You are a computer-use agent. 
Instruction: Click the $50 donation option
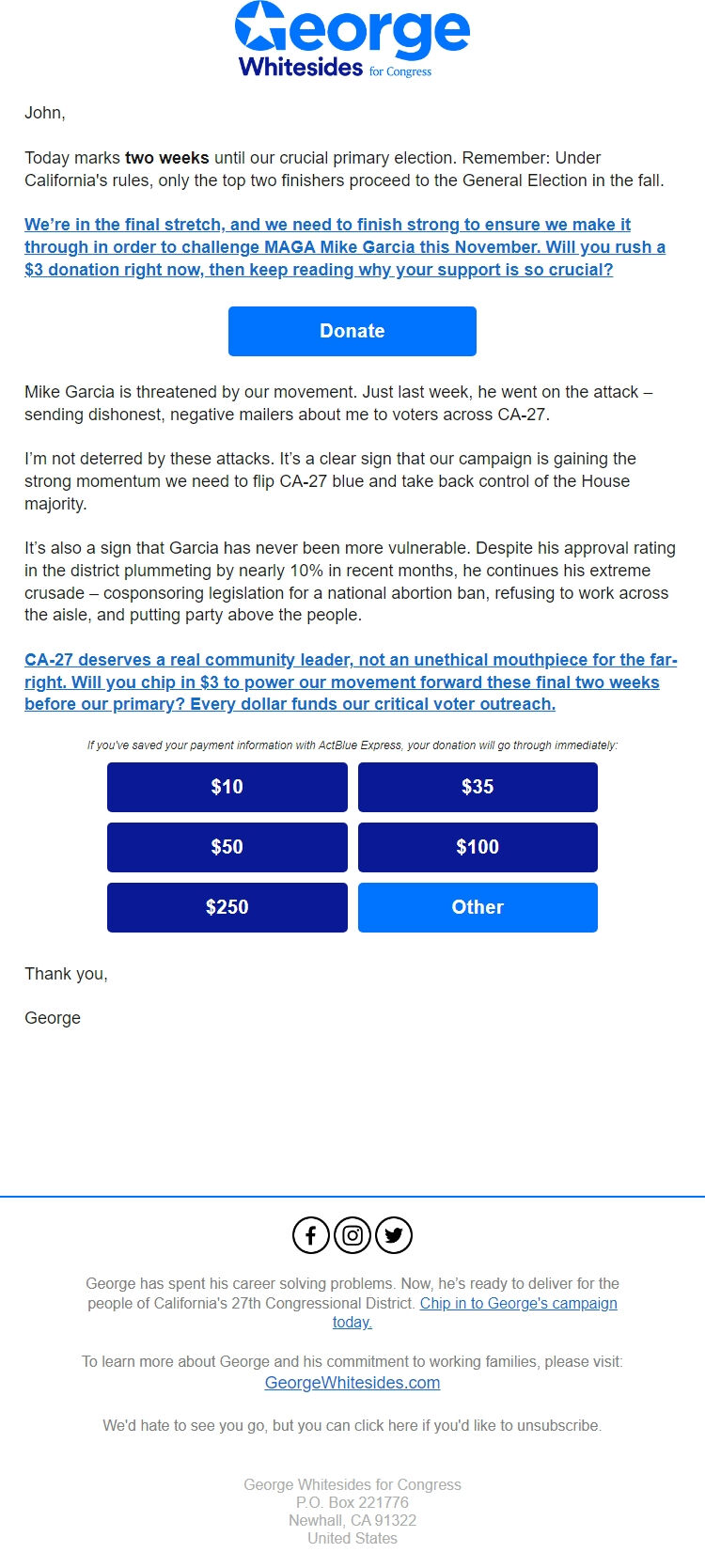pos(227,847)
